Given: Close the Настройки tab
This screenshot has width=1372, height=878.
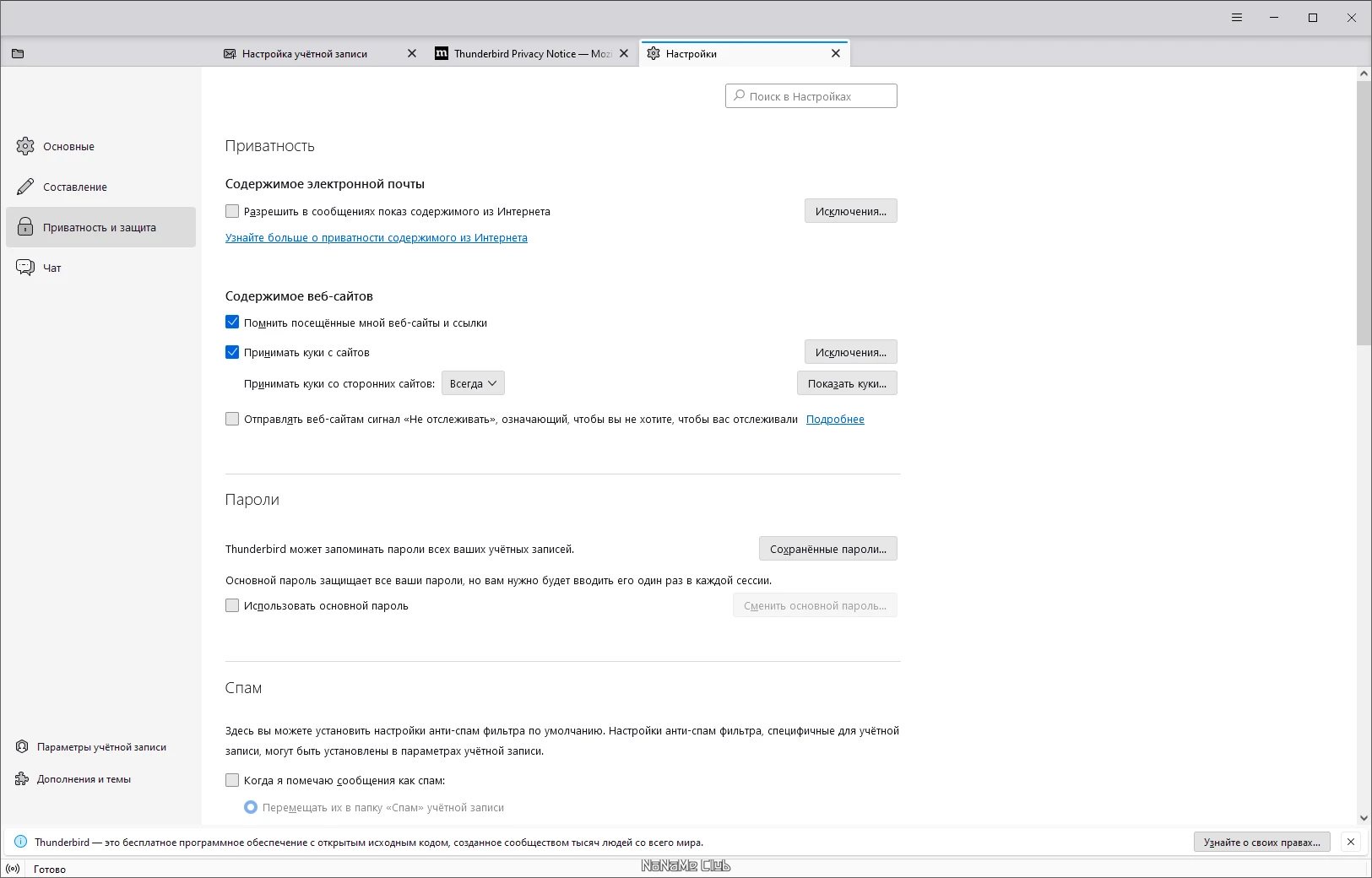Looking at the screenshot, I should pos(836,53).
